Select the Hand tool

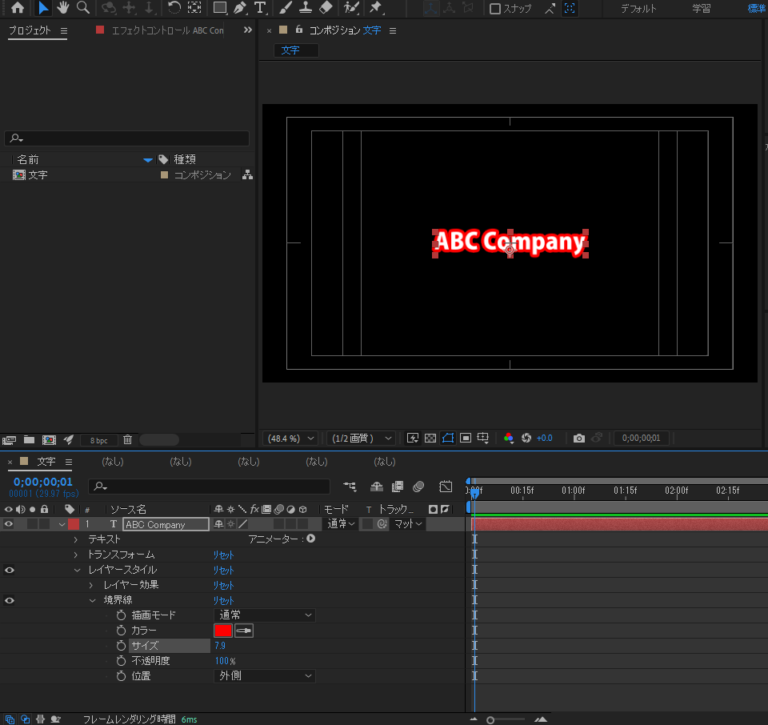point(63,8)
